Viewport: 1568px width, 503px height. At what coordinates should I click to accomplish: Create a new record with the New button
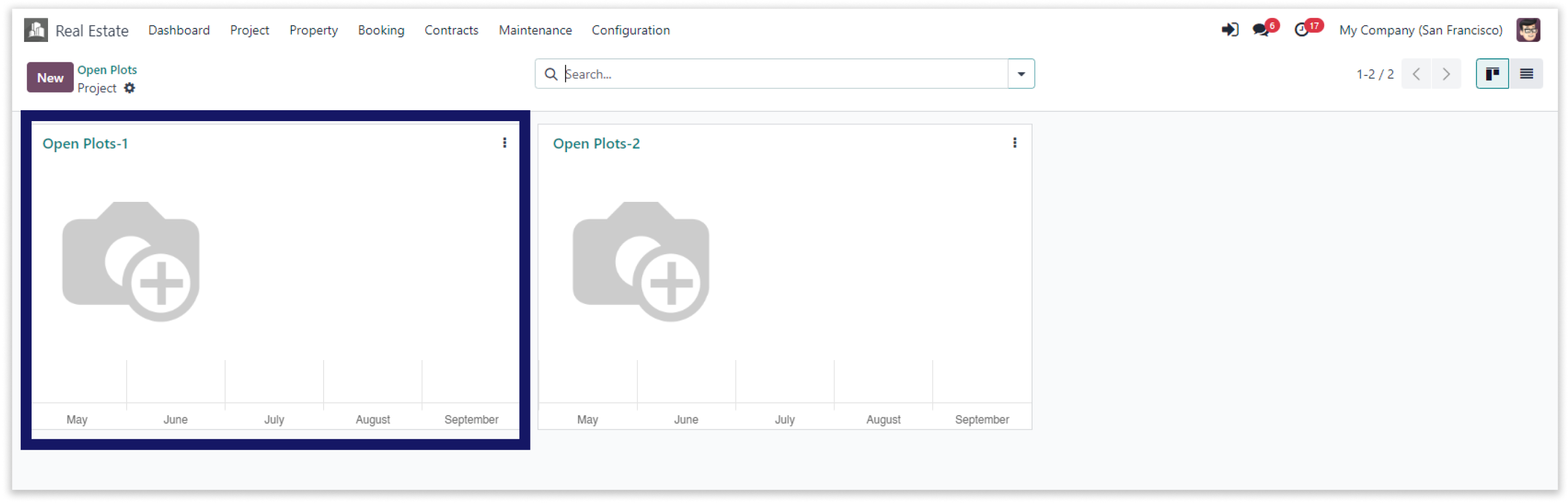(x=50, y=77)
